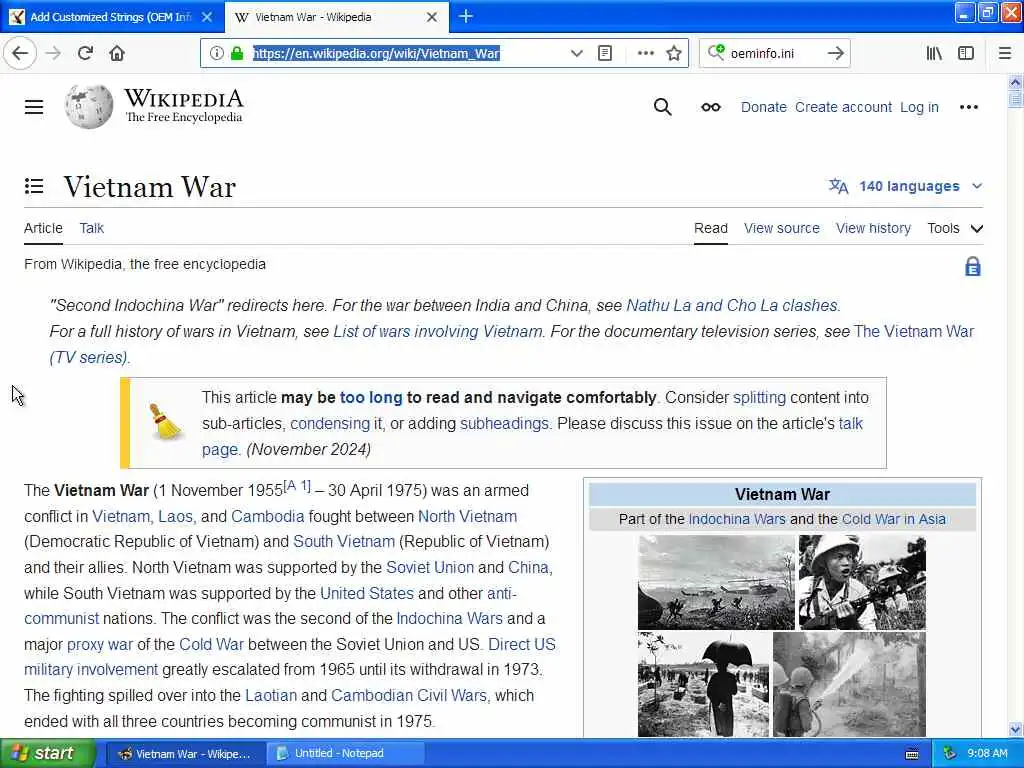Image resolution: width=1024 pixels, height=768 pixels.
Task: Open a new browser tab
Action: coord(466,16)
